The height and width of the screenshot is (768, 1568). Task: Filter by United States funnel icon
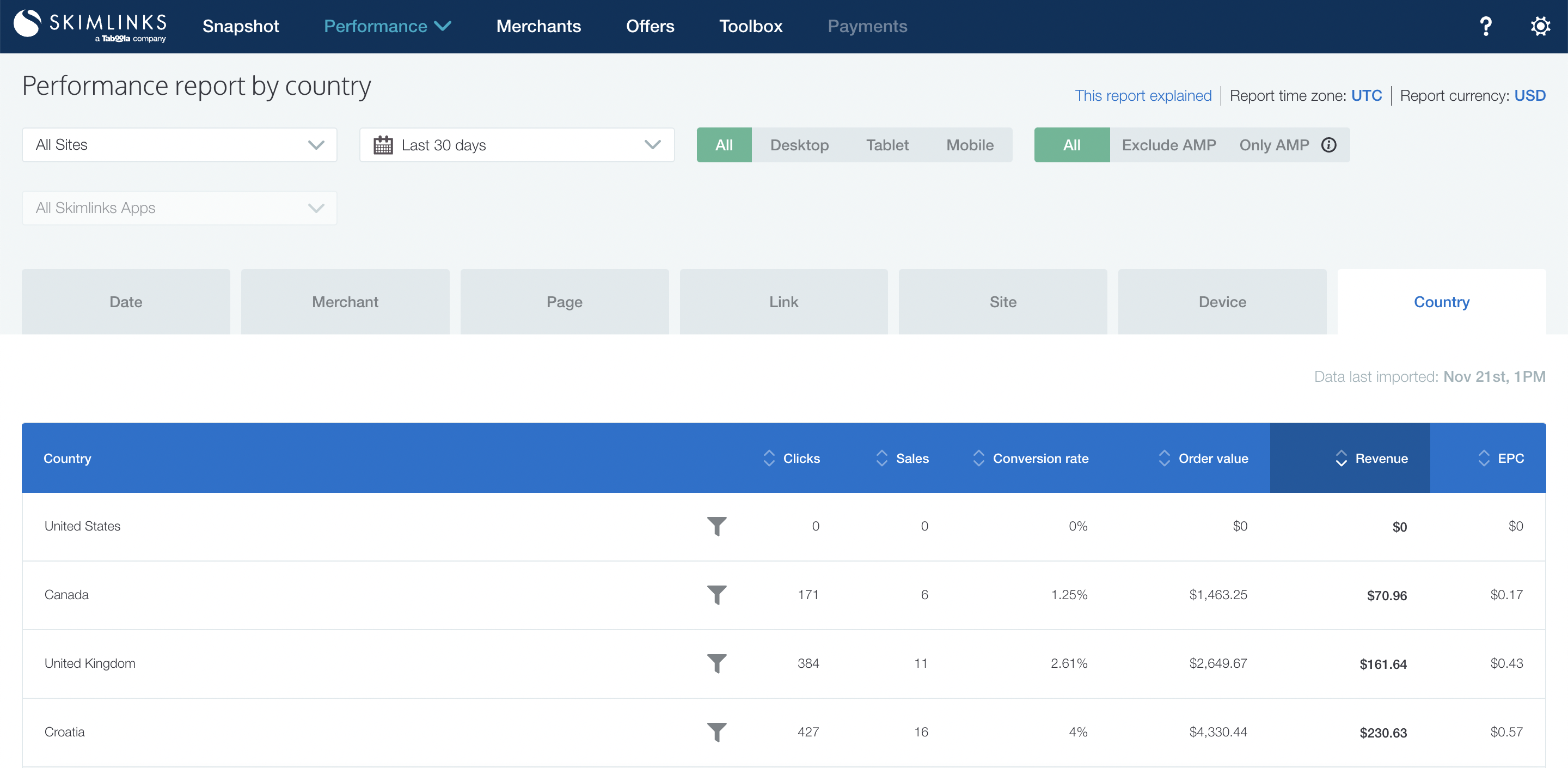click(x=716, y=526)
